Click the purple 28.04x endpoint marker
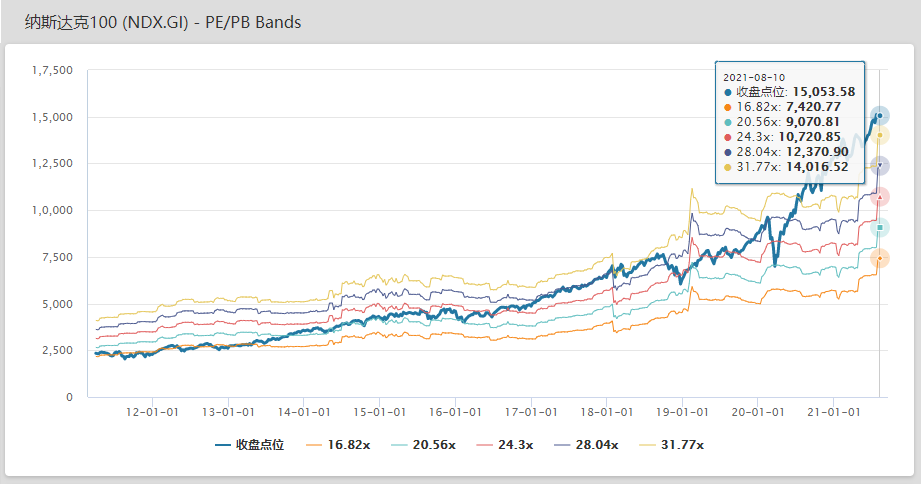The height and width of the screenshot is (484, 921). click(879, 166)
